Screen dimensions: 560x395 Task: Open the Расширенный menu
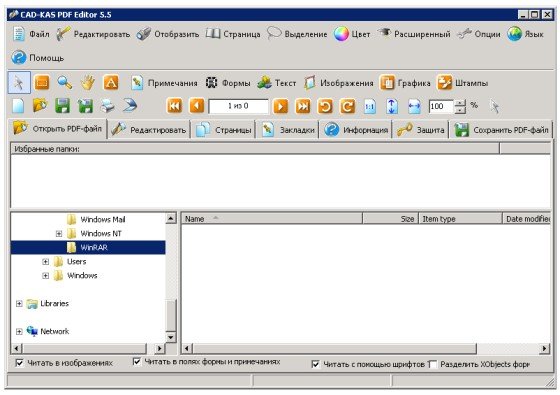click(x=414, y=34)
